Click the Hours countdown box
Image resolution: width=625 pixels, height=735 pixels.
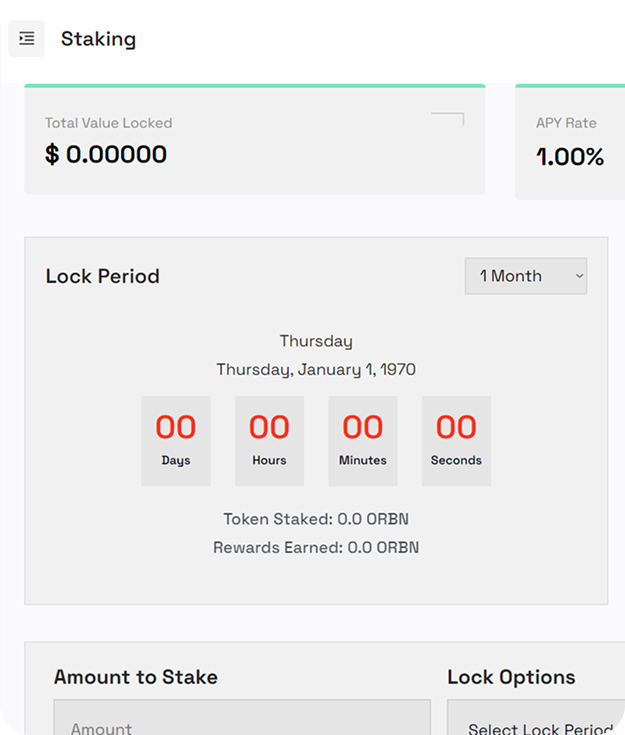point(269,441)
